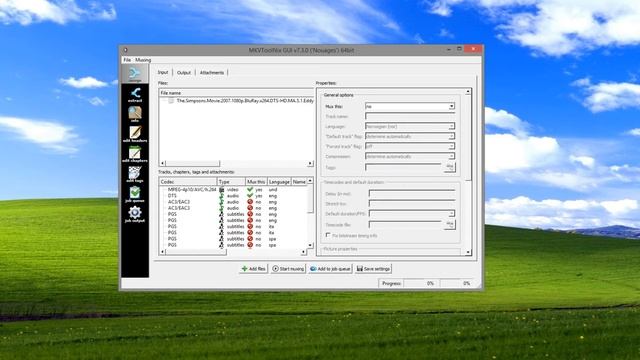Click the file icon beside The.Simpsons.Movie entry
640x360 pixels.
pos(171,100)
